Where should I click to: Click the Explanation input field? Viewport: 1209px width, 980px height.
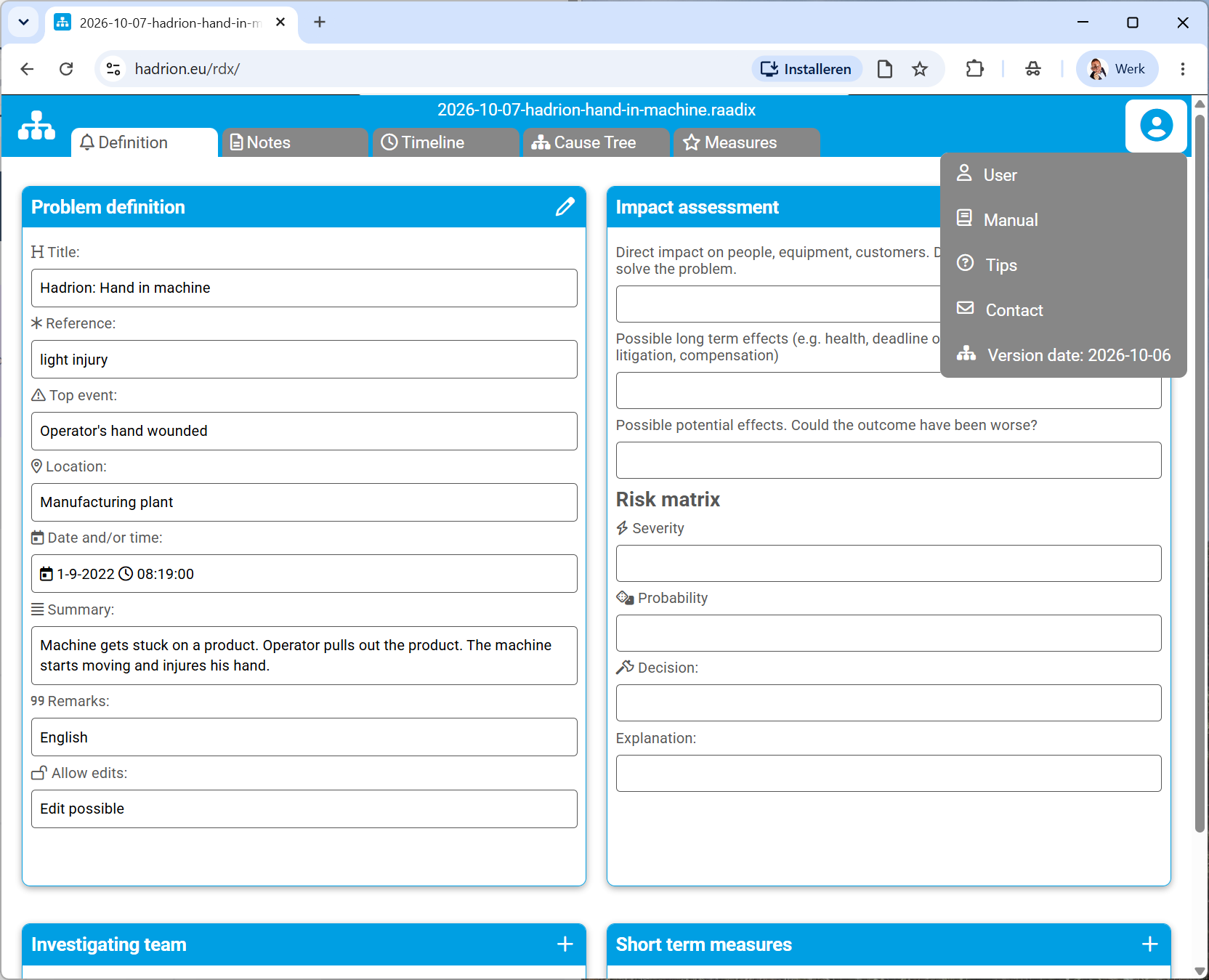(889, 774)
